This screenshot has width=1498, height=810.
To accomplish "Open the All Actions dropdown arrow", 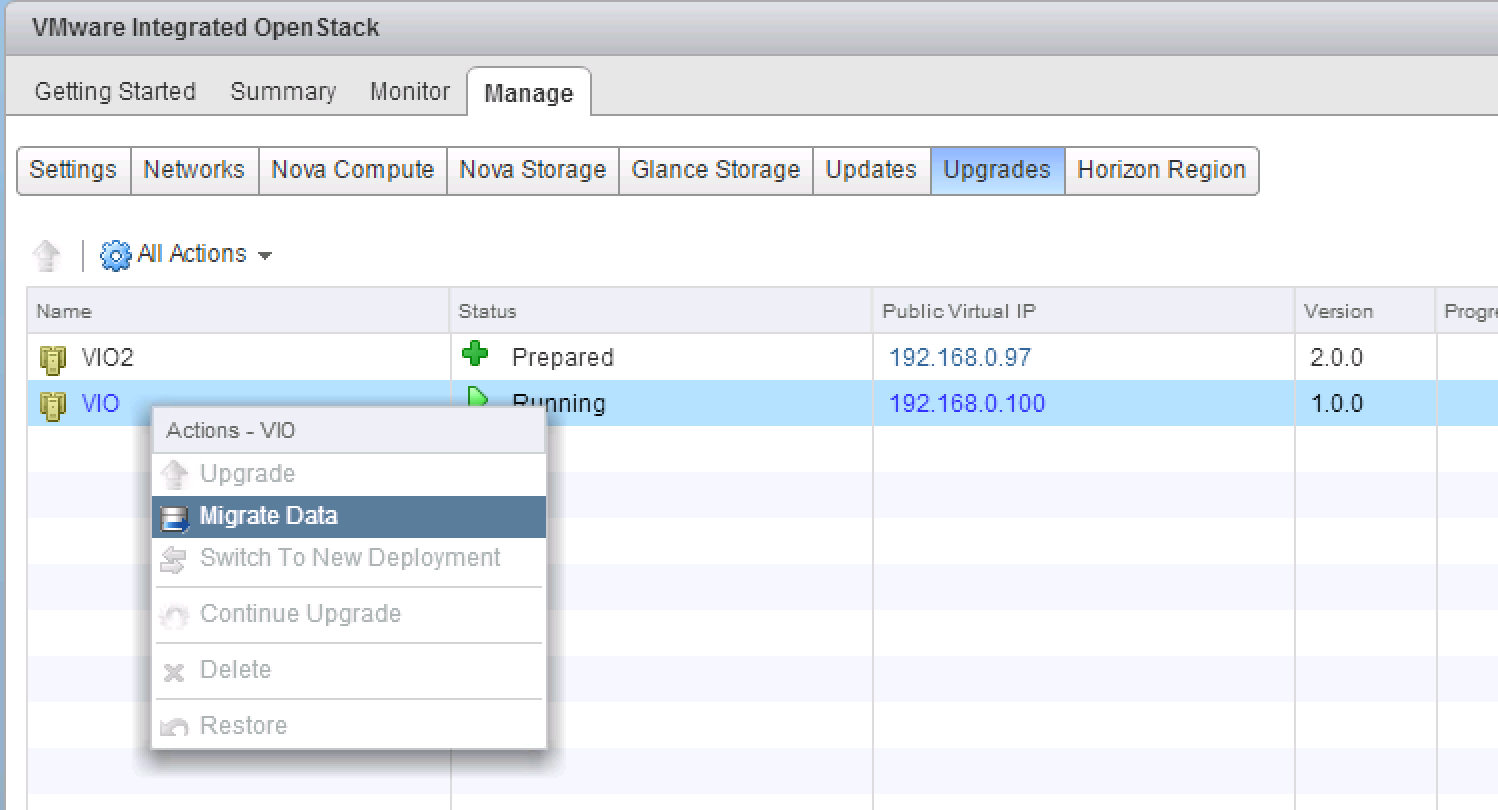I will pyautogui.click(x=265, y=256).
